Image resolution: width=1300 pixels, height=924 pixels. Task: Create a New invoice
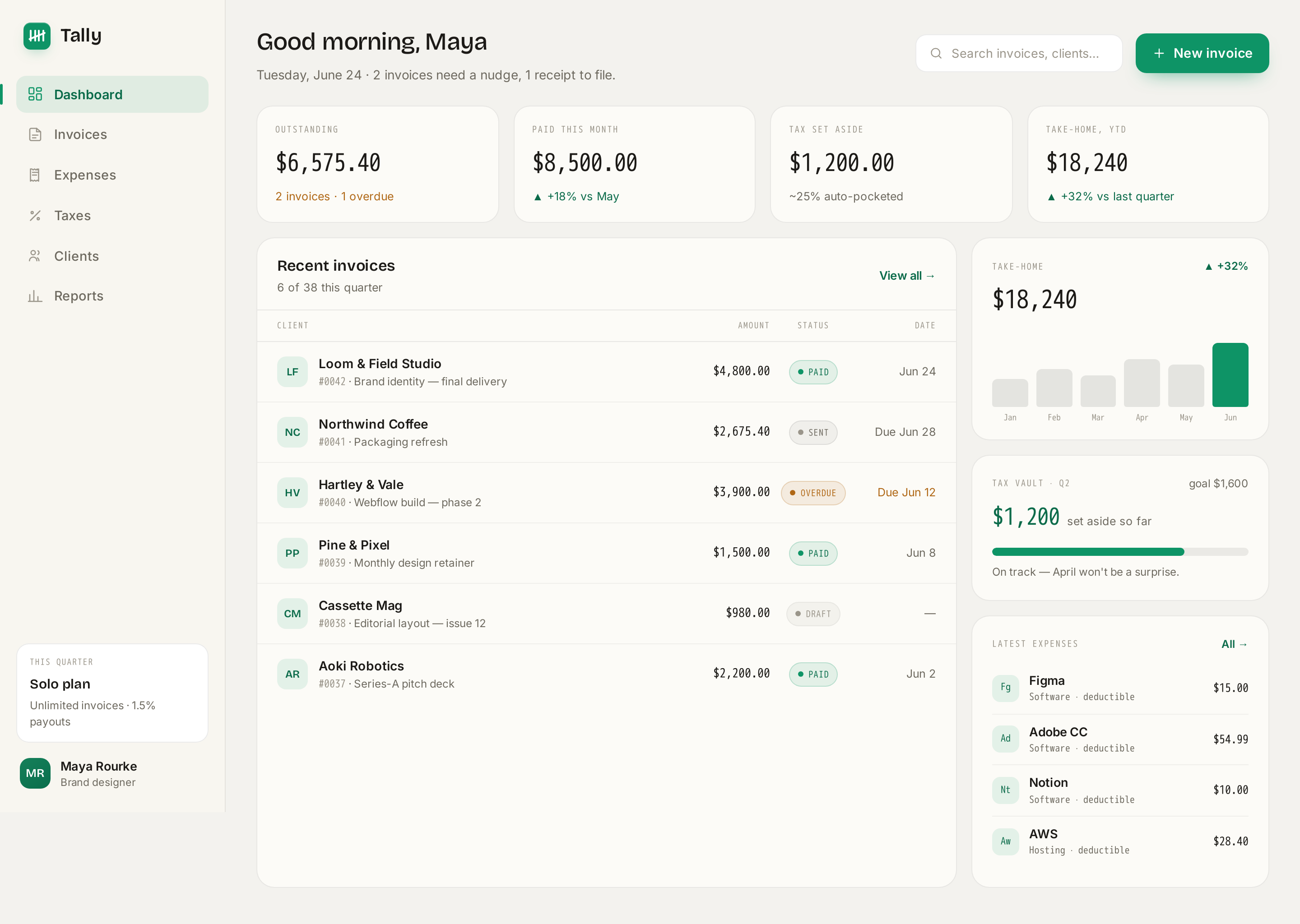pos(1202,53)
